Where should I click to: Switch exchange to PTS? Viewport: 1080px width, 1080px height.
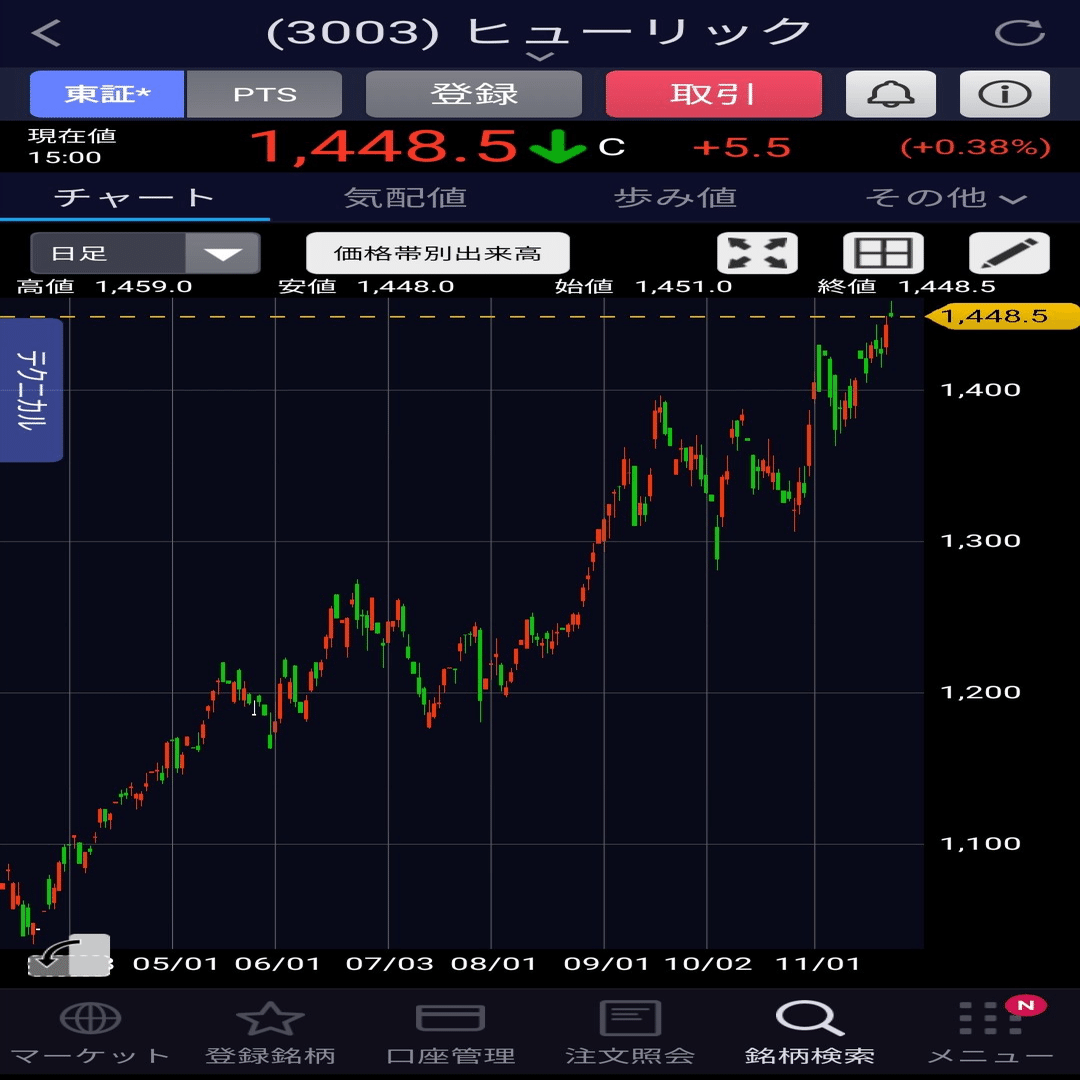click(x=264, y=94)
